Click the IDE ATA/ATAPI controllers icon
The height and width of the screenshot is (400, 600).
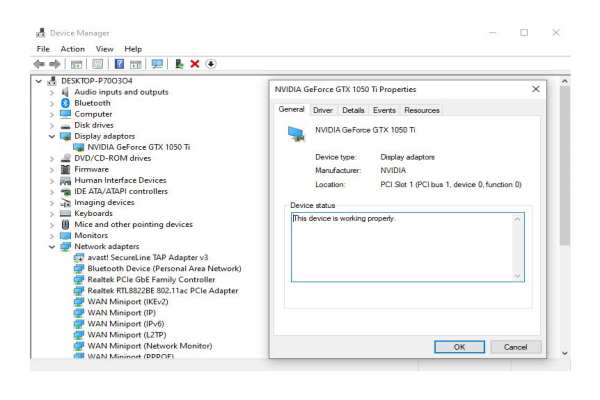65,191
